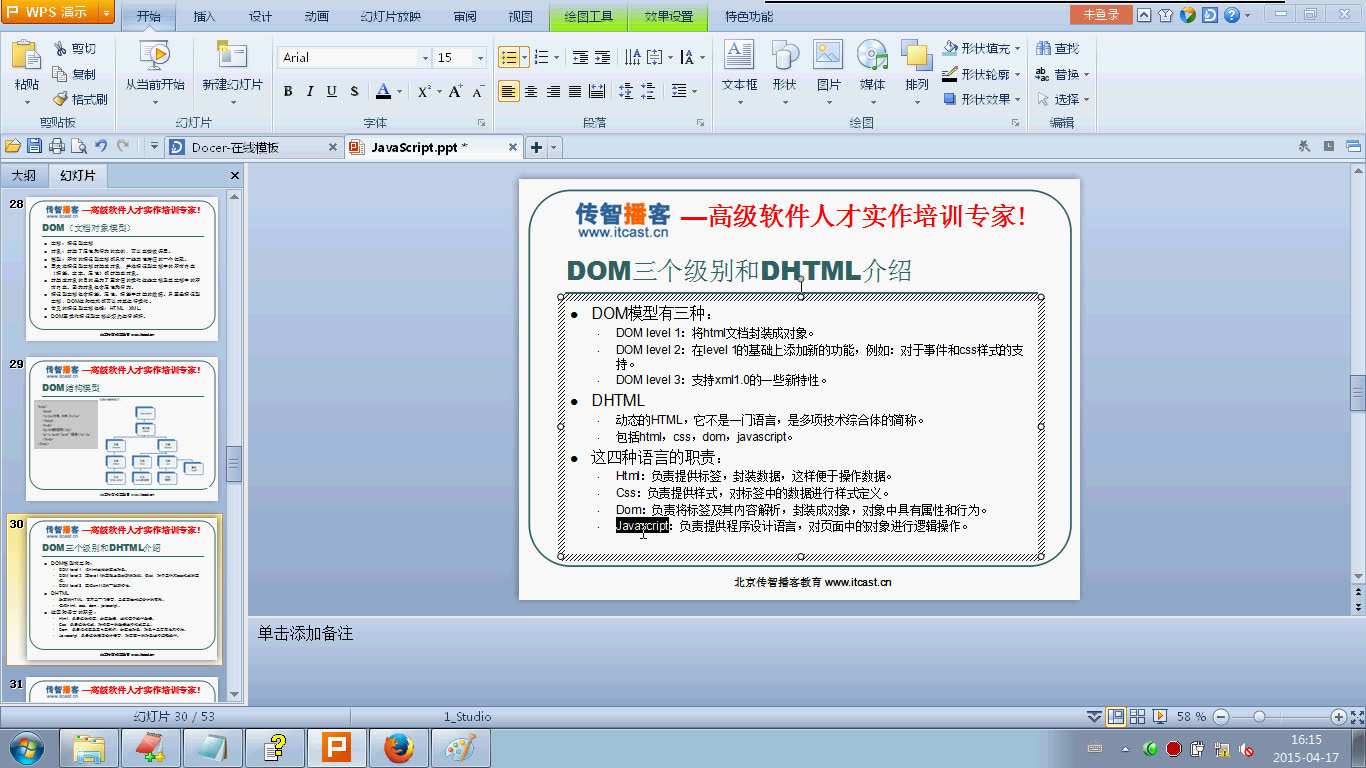Viewport: 1366px width, 768px height.
Task: Toggle Underline formatting
Action: click(x=332, y=91)
